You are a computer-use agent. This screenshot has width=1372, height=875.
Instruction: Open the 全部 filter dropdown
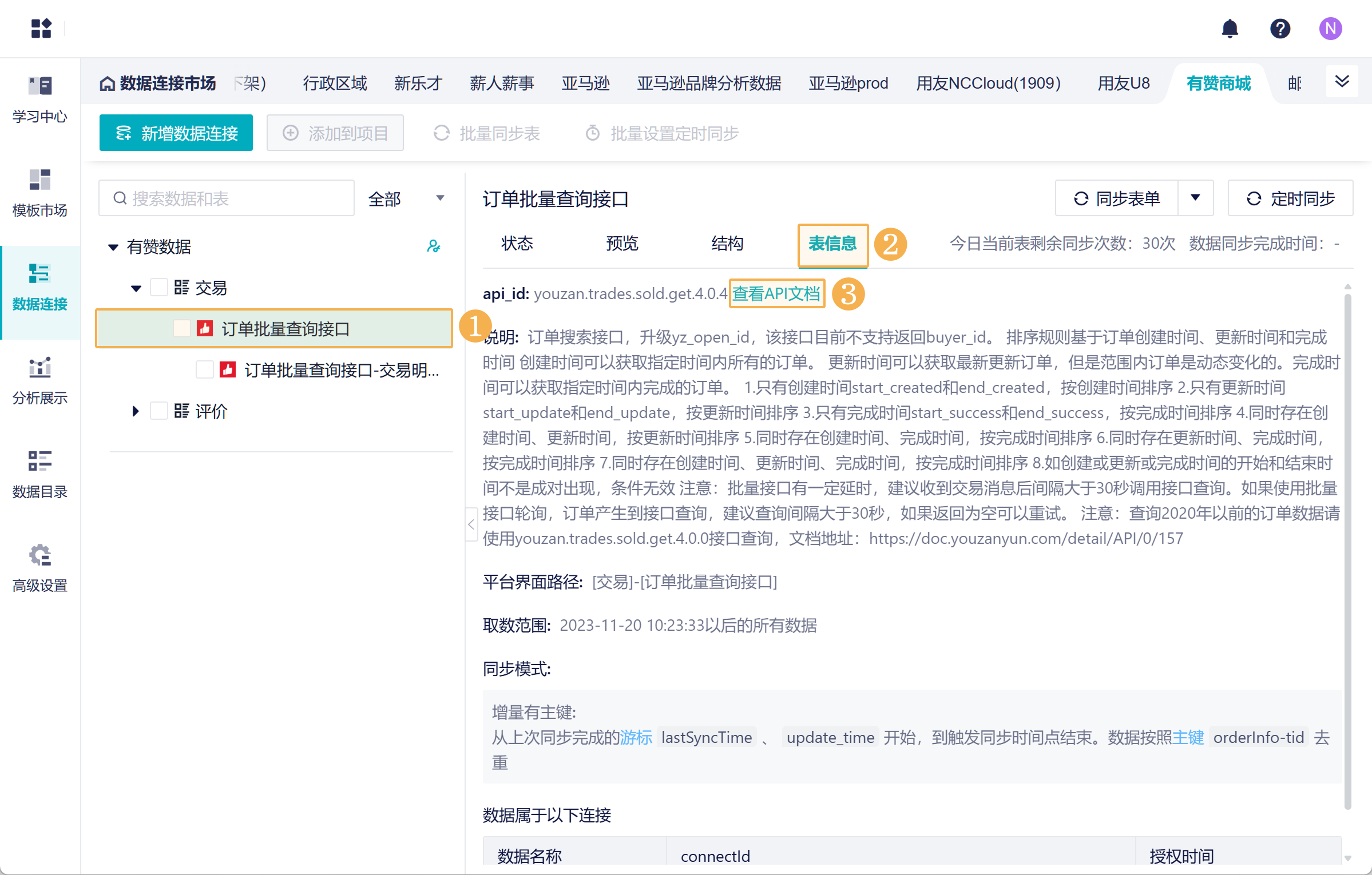tap(406, 198)
